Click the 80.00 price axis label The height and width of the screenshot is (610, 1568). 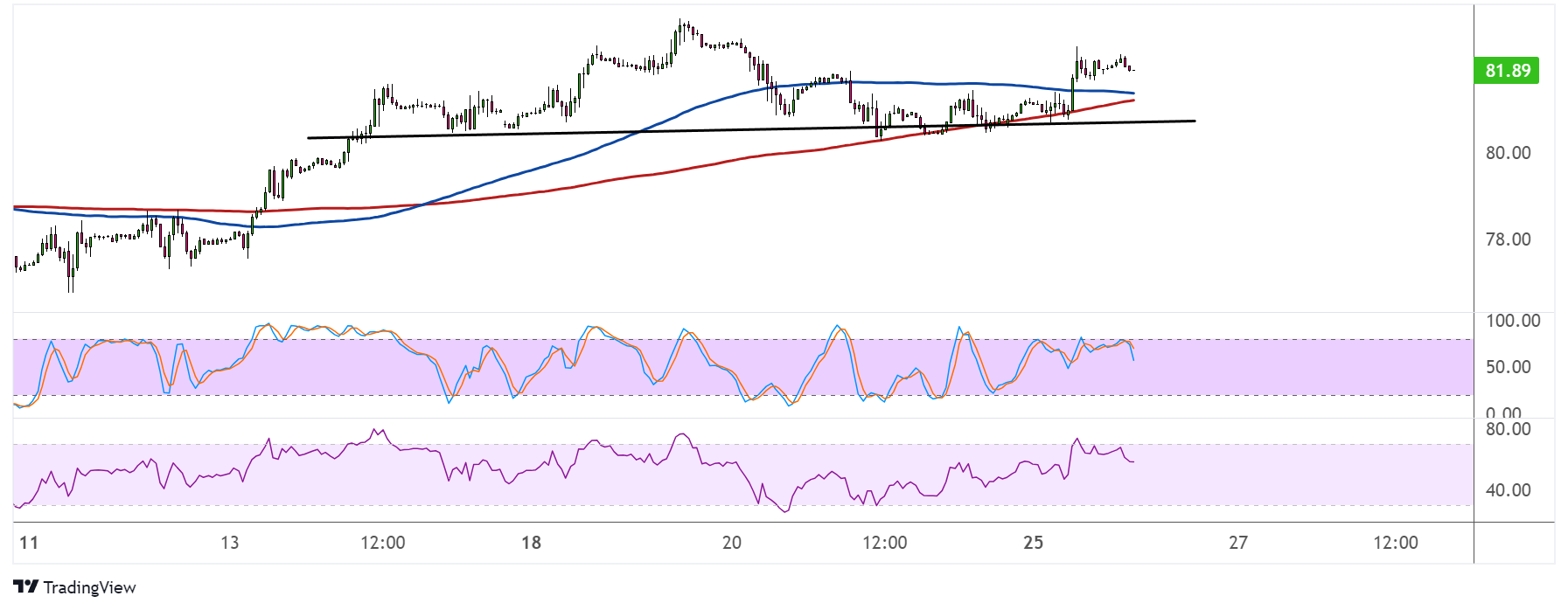tap(1508, 153)
